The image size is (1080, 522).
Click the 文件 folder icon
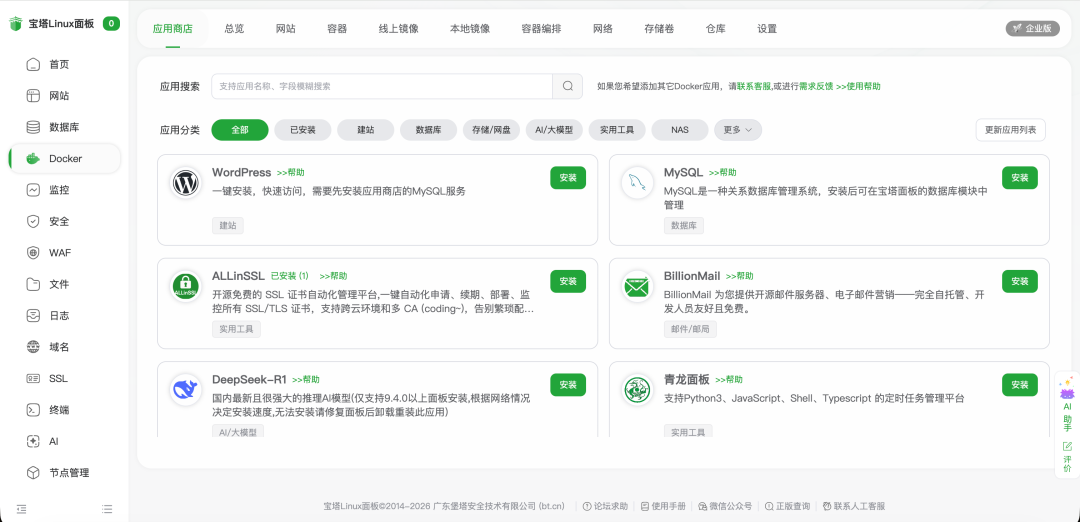(x=33, y=284)
